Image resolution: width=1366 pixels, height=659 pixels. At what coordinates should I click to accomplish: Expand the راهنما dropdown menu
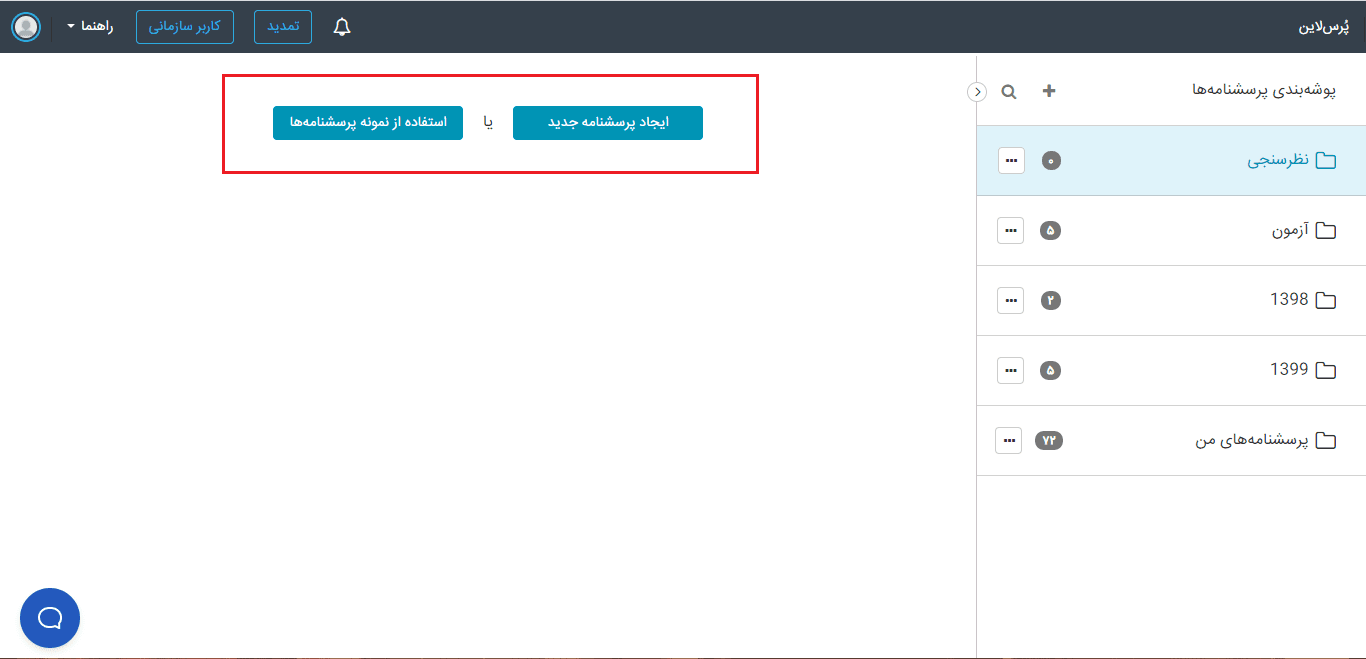tap(90, 27)
